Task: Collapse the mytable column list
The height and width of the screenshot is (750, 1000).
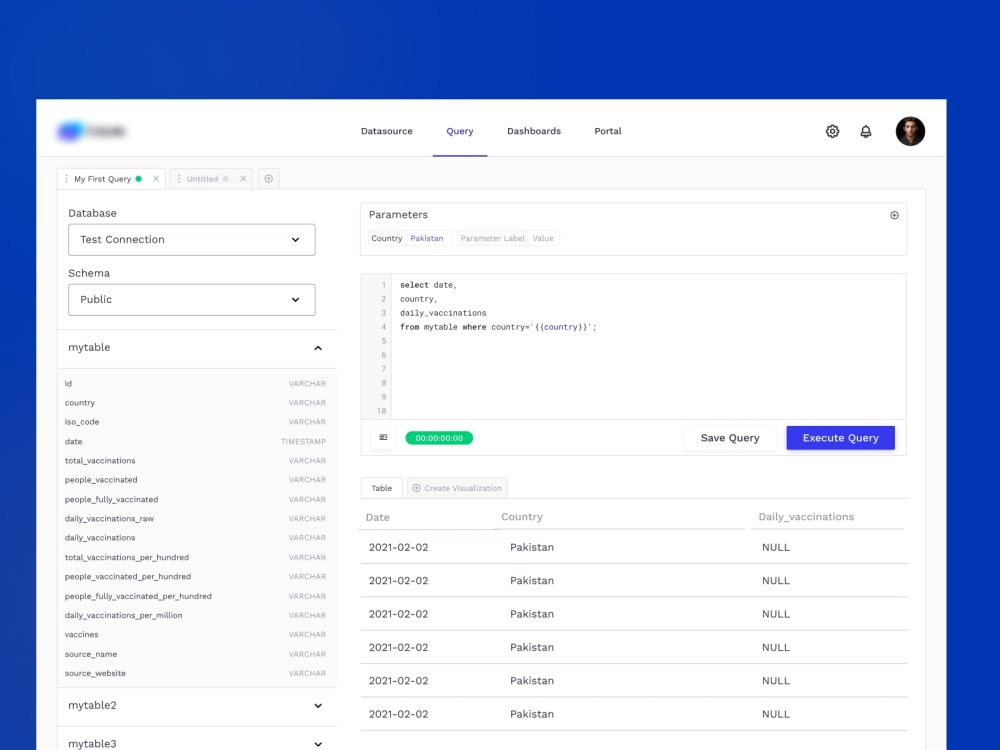Action: pyautogui.click(x=317, y=348)
